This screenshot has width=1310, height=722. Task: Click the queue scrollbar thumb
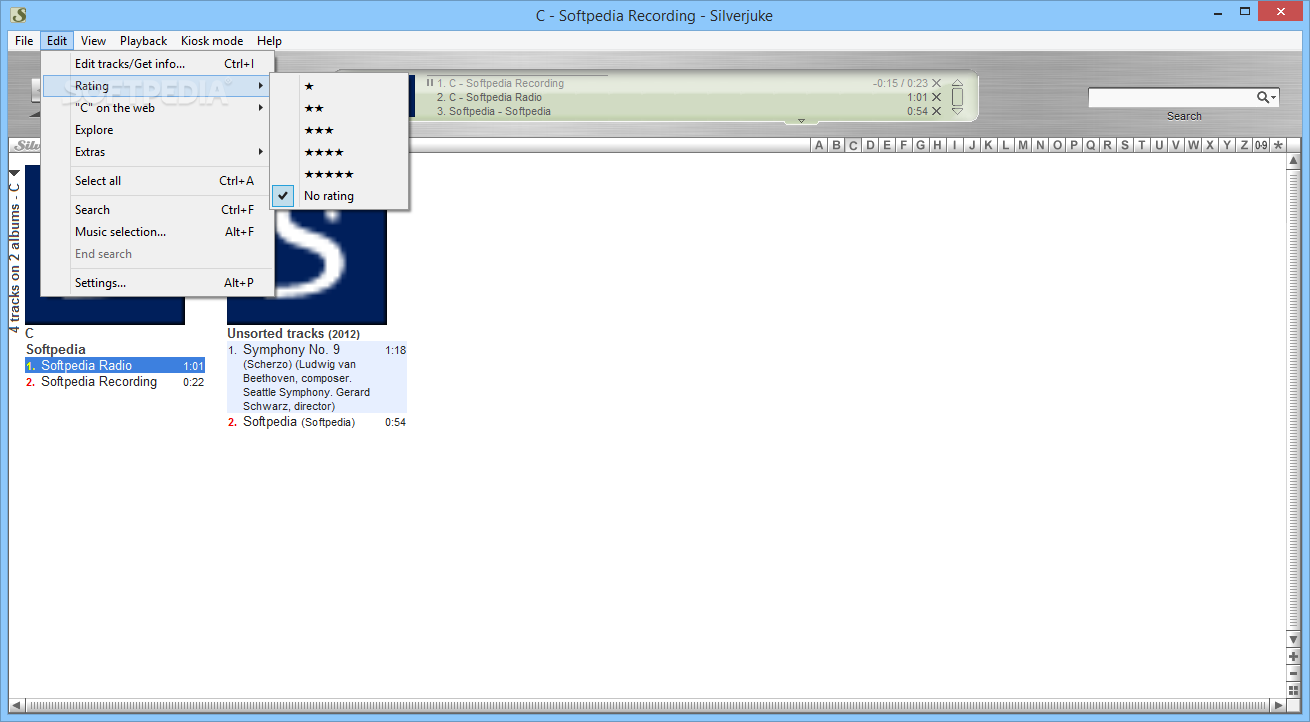[x=957, y=97]
